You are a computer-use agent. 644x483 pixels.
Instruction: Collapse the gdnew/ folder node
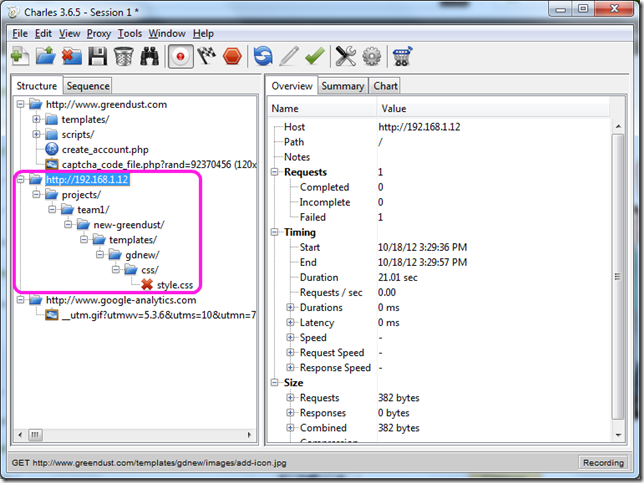click(x=100, y=255)
